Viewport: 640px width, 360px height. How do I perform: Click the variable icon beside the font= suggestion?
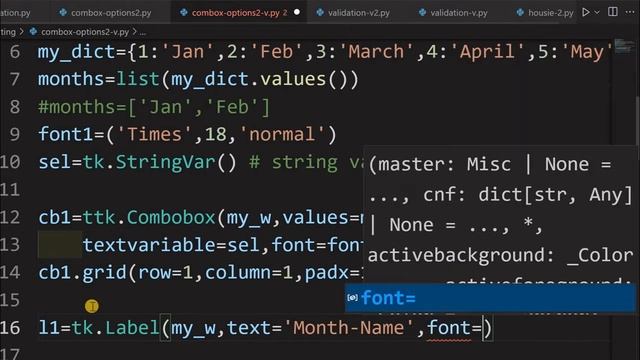352,298
